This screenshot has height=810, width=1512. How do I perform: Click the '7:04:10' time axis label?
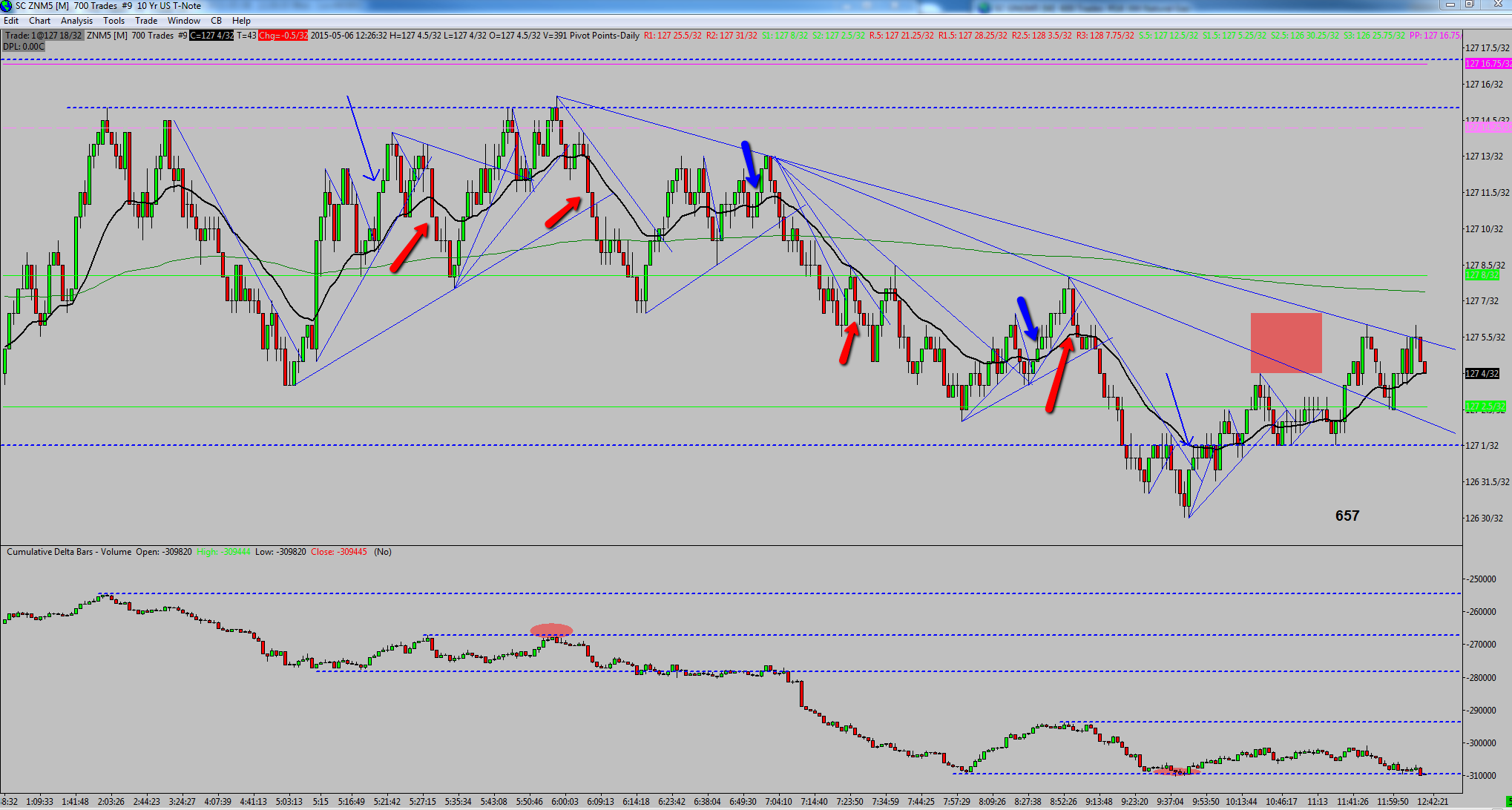[x=778, y=802]
